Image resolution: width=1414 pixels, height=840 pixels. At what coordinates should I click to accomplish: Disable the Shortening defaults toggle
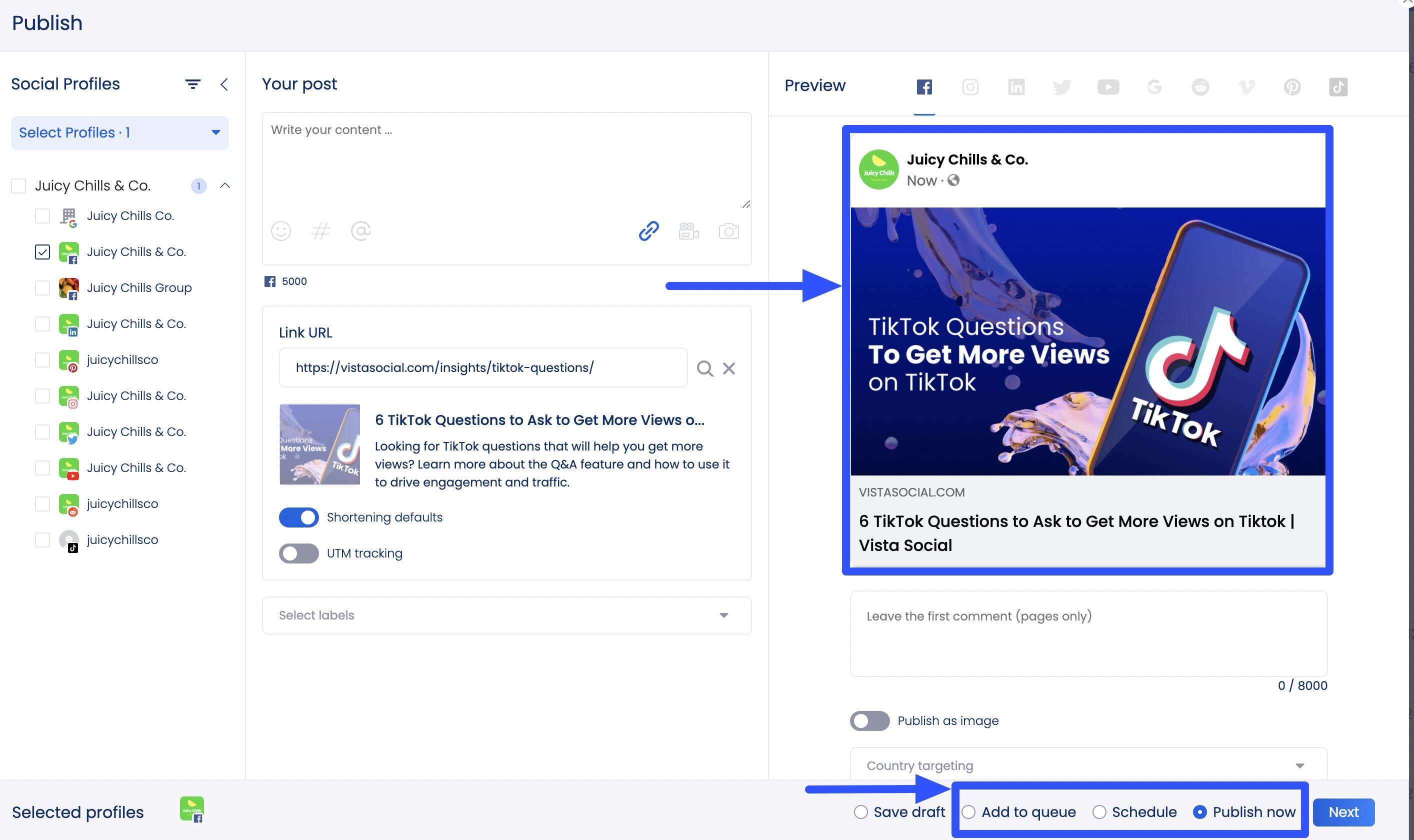pyautogui.click(x=298, y=517)
